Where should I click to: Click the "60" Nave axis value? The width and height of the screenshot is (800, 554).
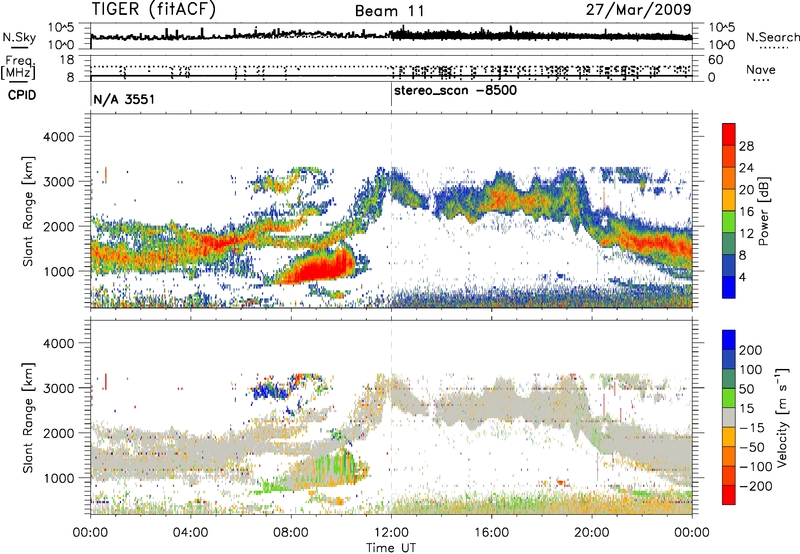click(716, 60)
